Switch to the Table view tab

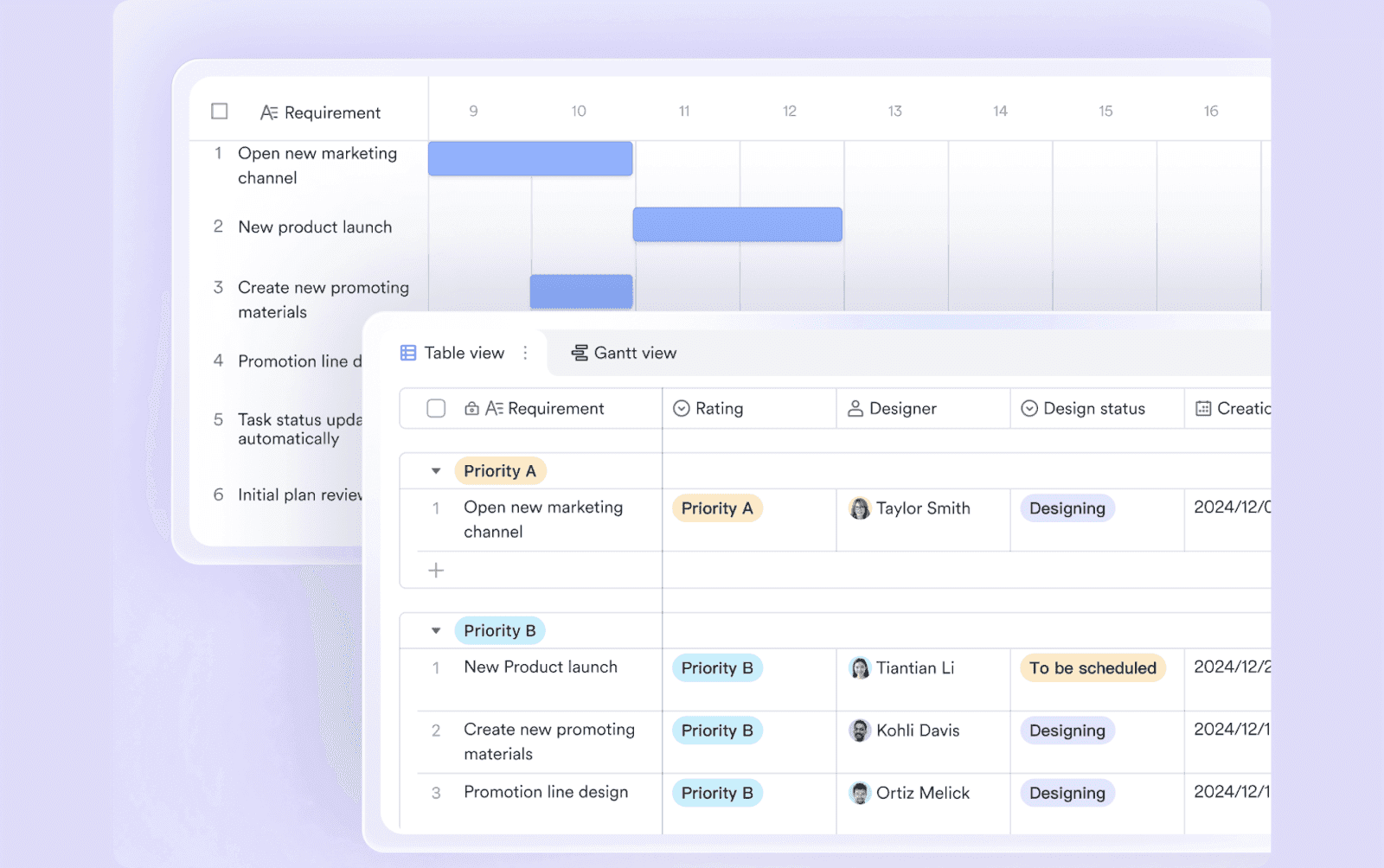point(464,352)
